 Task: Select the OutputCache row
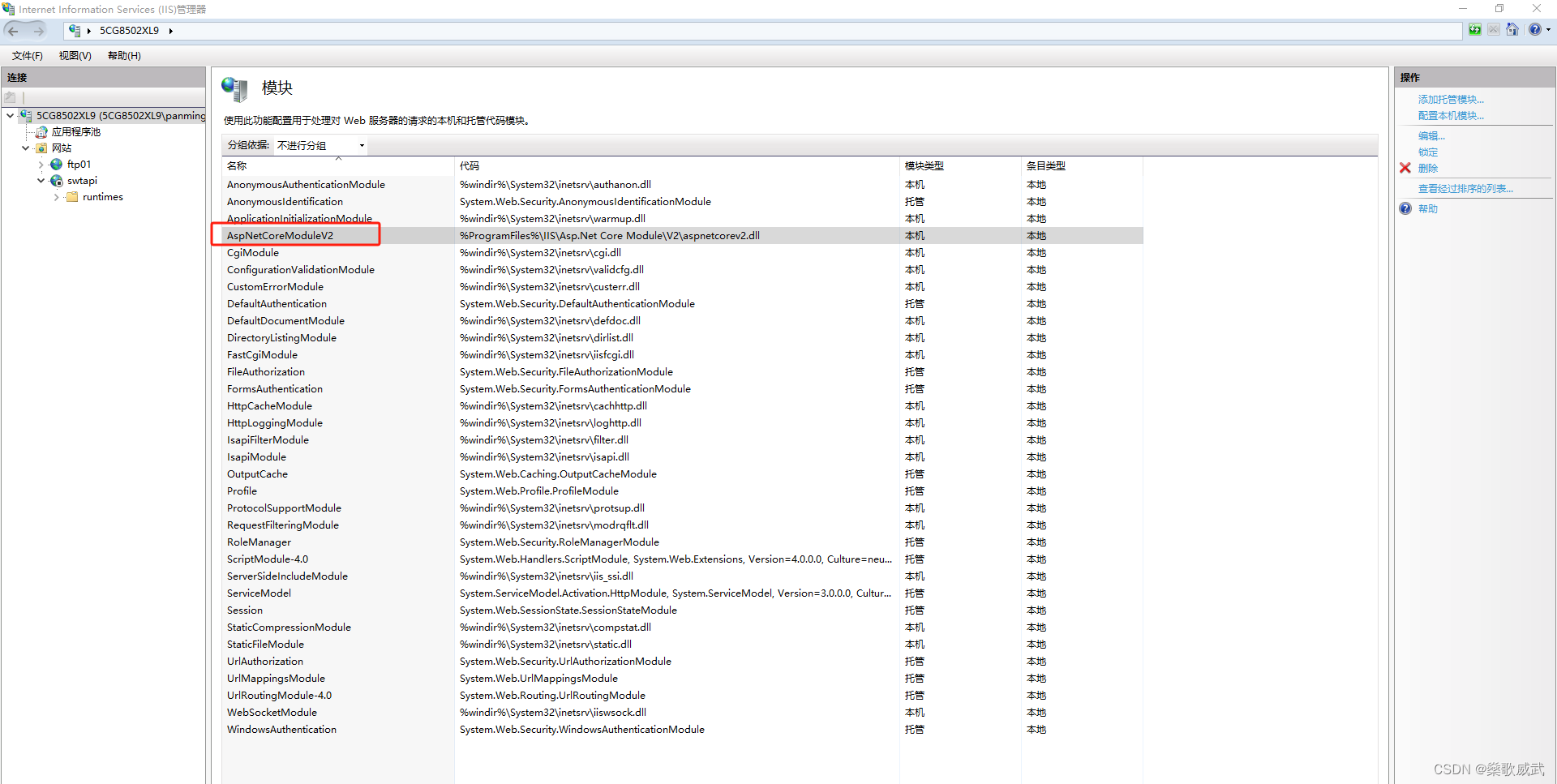(683, 474)
